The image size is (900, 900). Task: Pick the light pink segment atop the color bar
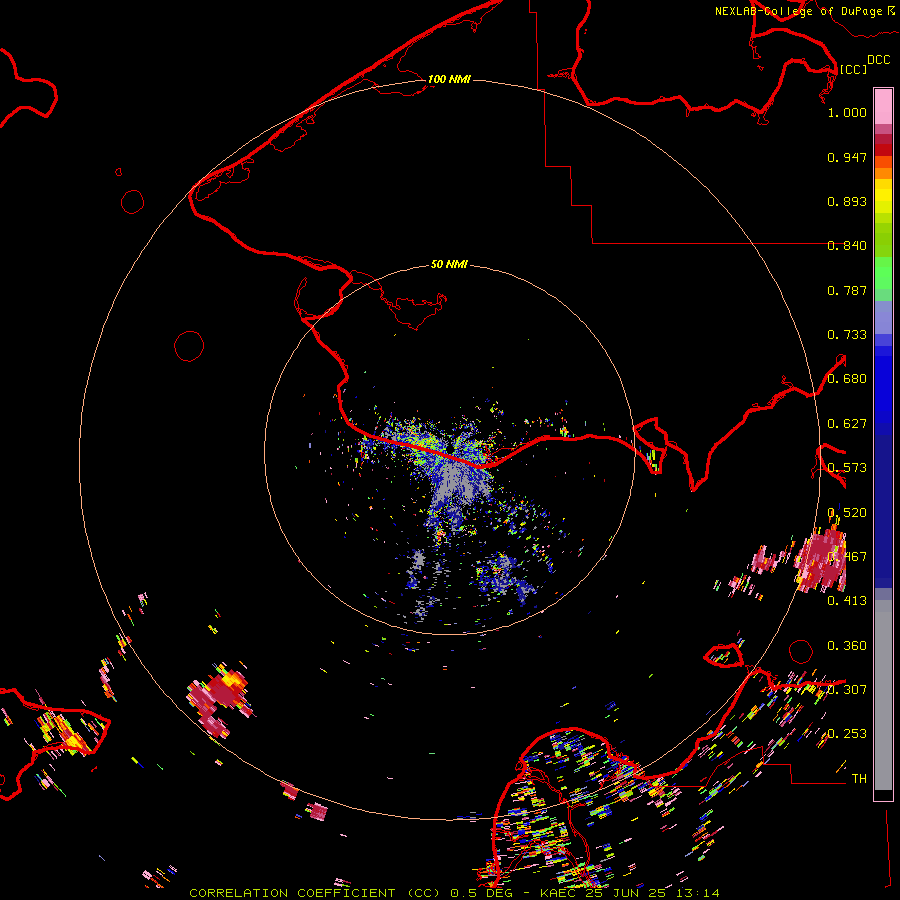tap(883, 107)
